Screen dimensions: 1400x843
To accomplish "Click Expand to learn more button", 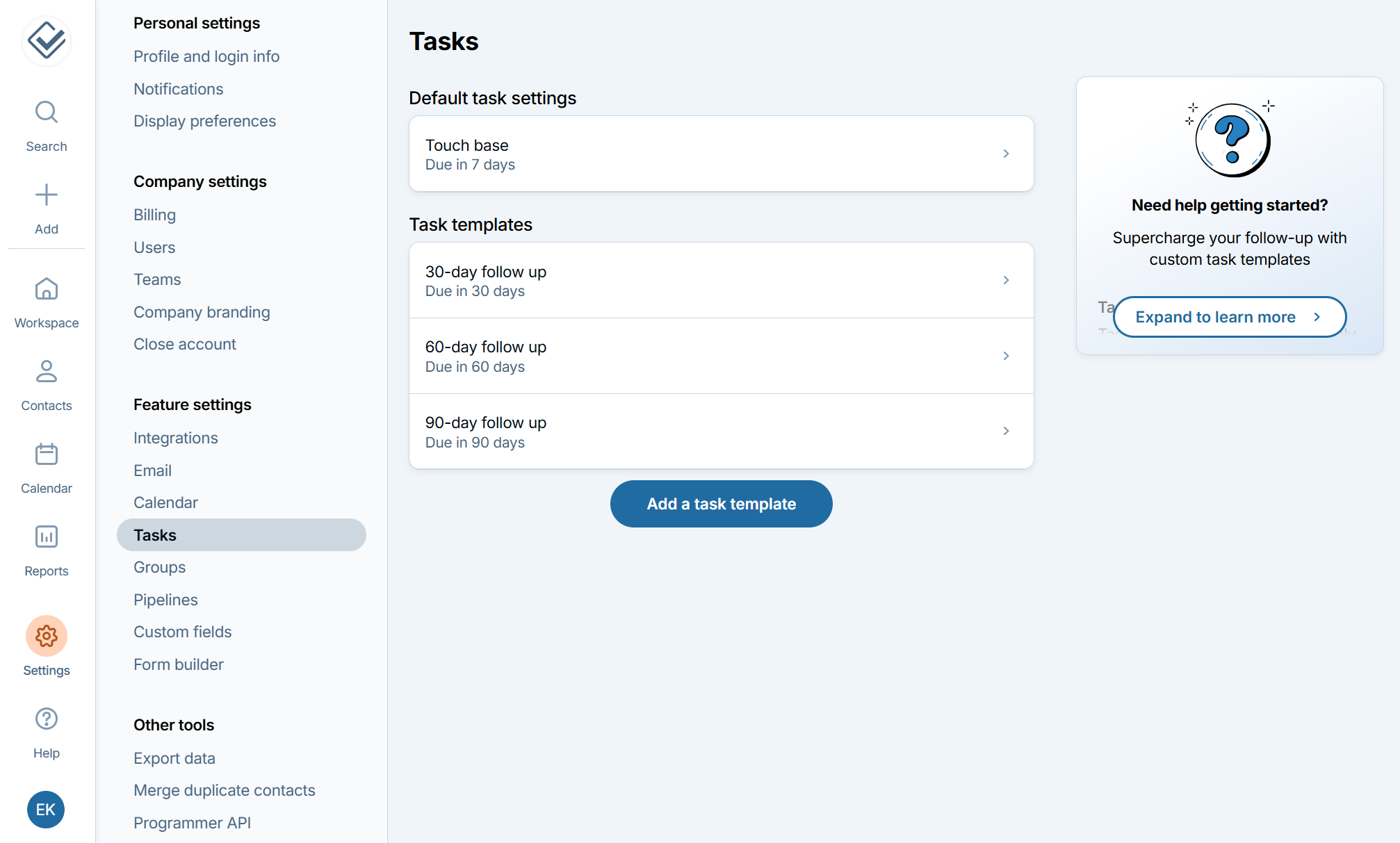I will [x=1228, y=317].
